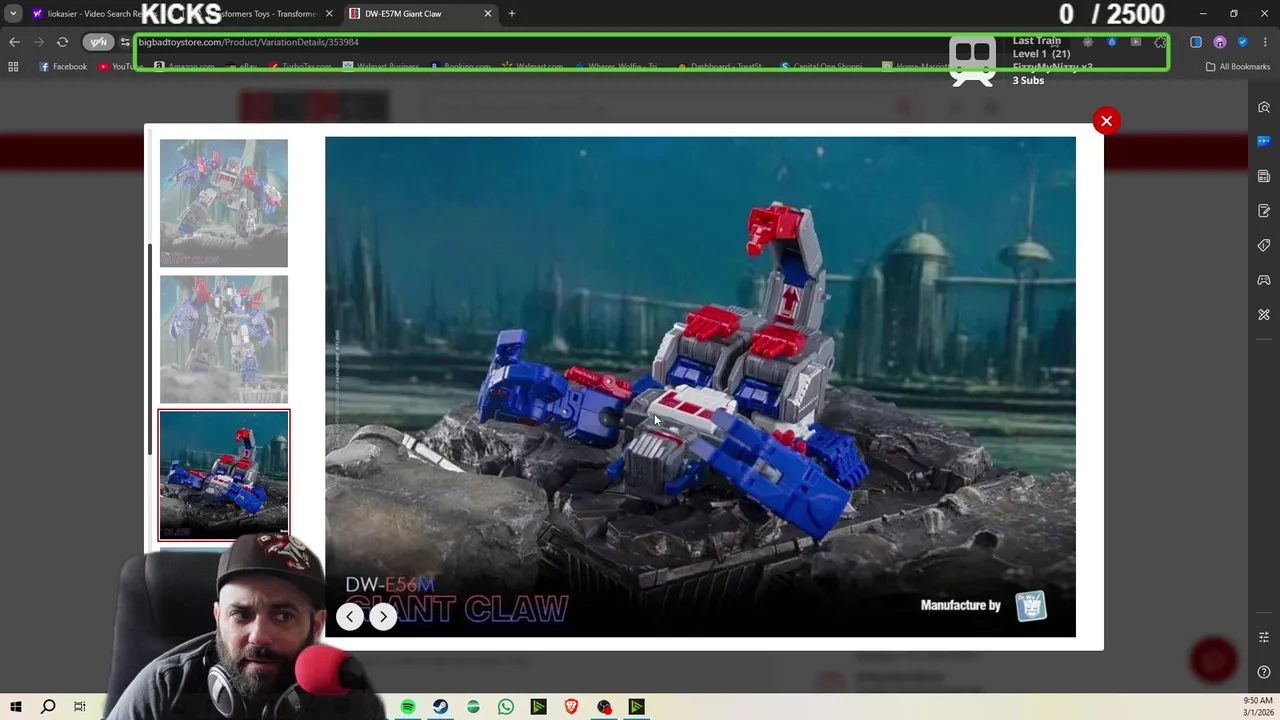1280x720 pixels.
Task: Open a new browser tab
Action: pyautogui.click(x=512, y=14)
